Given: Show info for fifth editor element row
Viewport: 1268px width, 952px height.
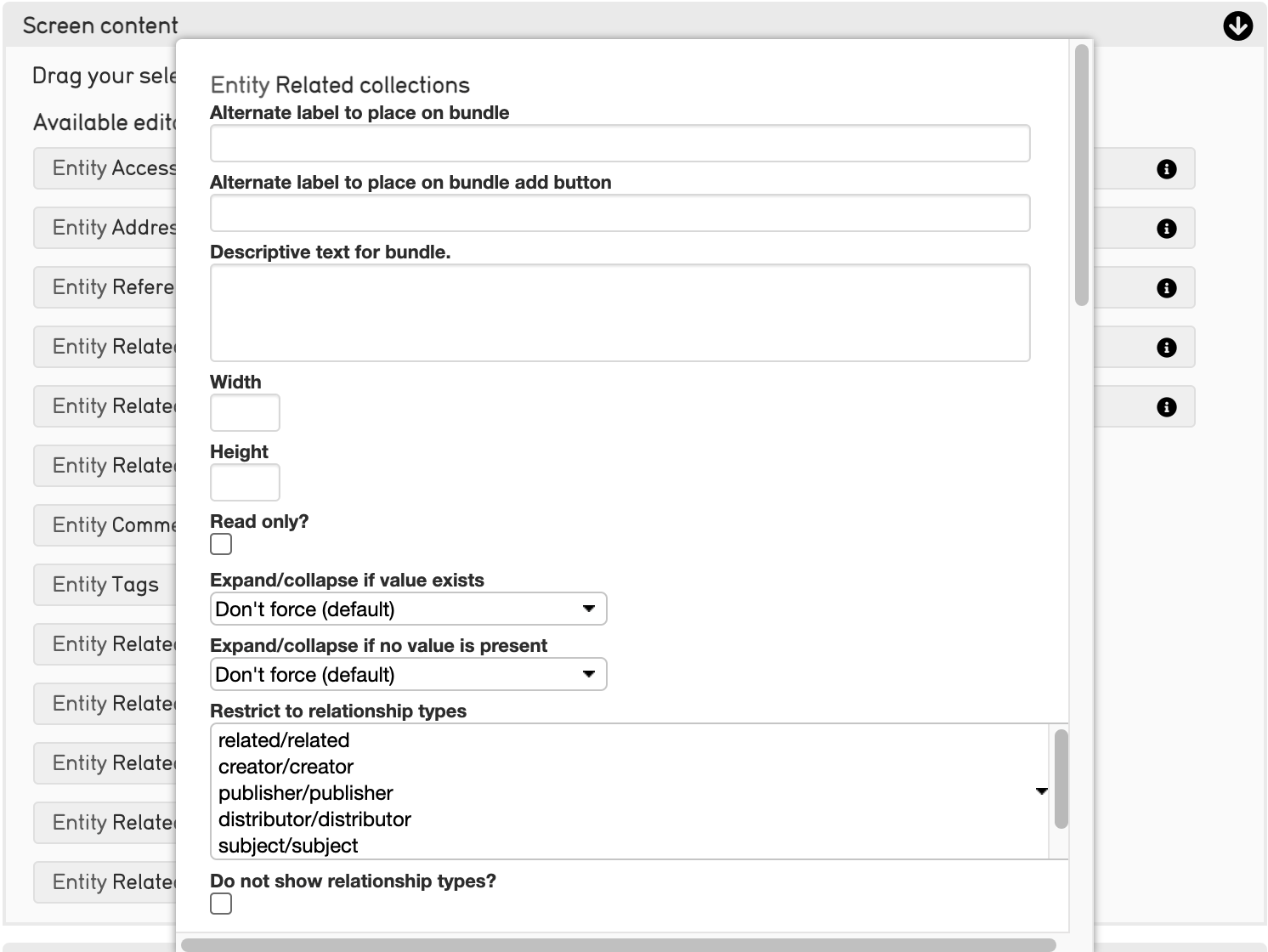Looking at the screenshot, I should pyautogui.click(x=1167, y=407).
